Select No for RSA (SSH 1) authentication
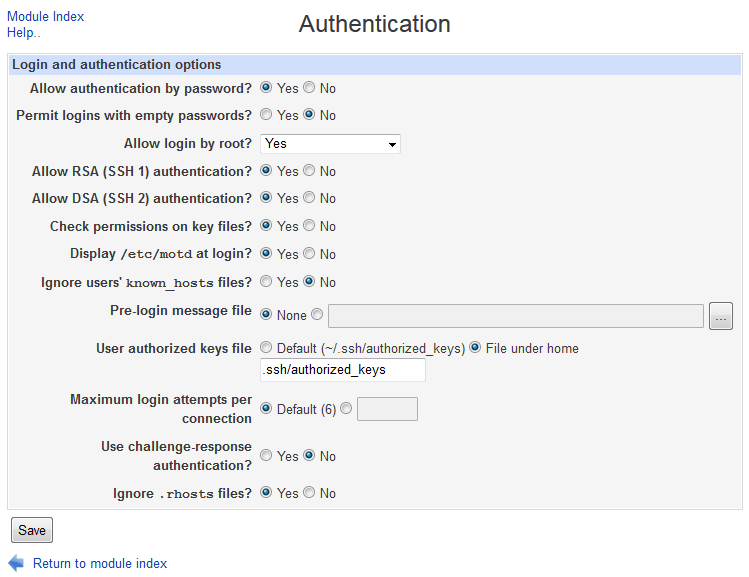The image size is (749, 577). [310, 171]
